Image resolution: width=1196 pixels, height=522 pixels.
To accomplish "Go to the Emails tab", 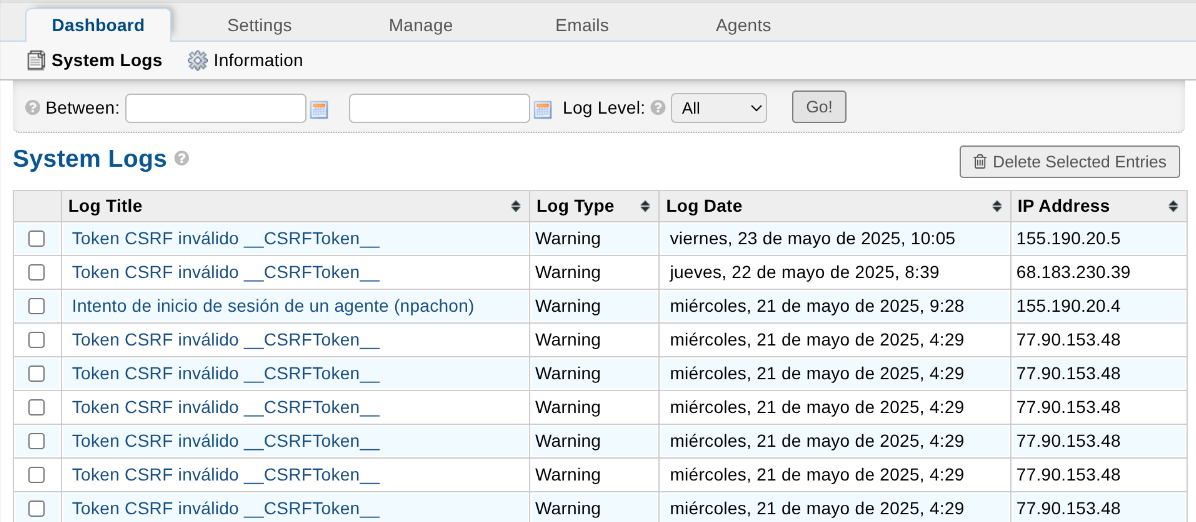I will pos(582,26).
